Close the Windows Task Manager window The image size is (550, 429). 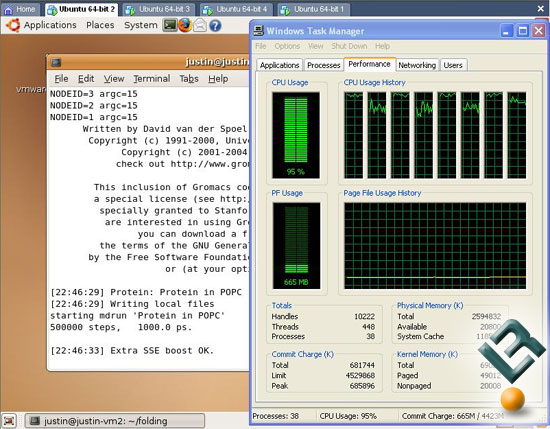point(539,31)
